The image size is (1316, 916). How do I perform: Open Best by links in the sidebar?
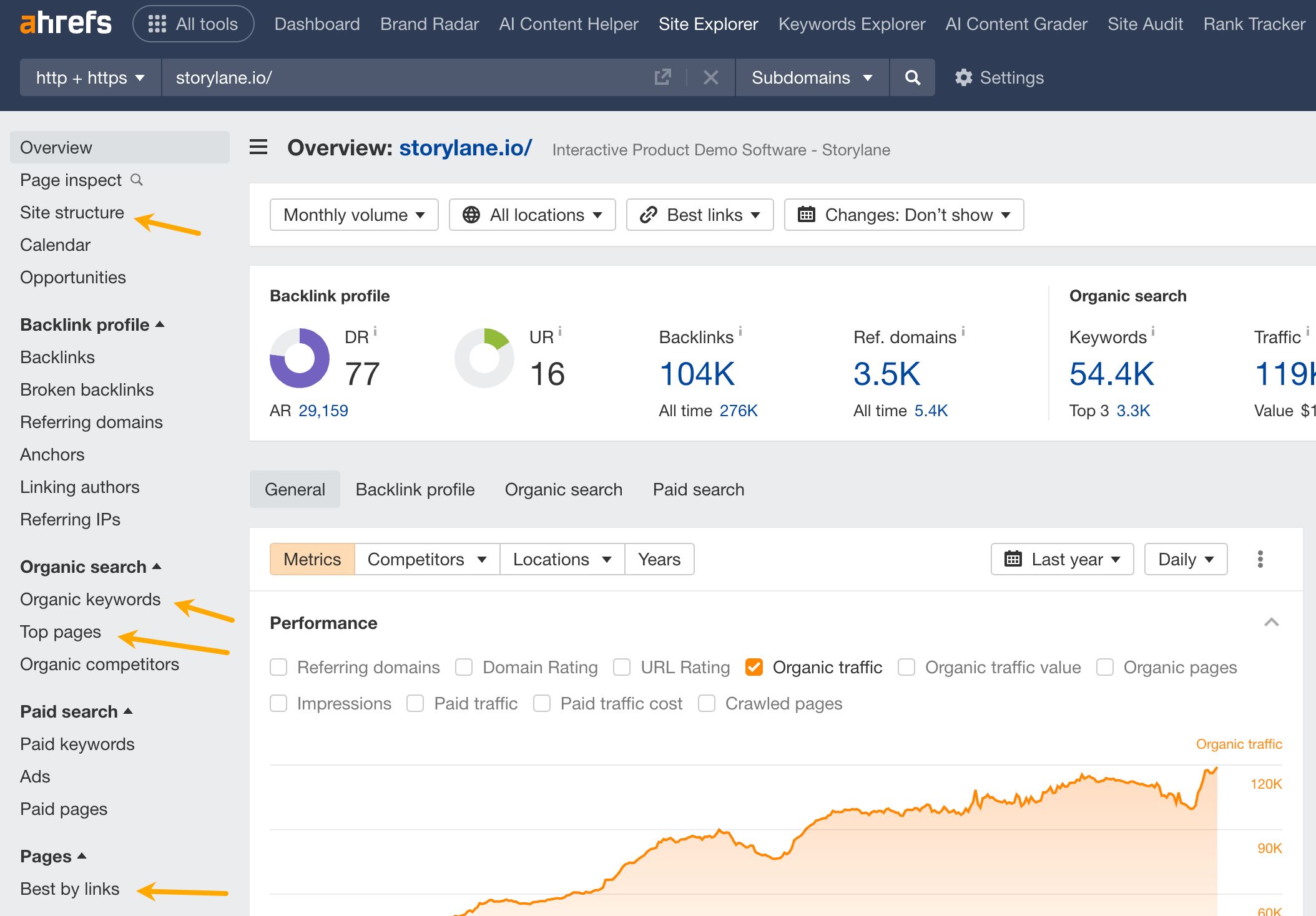point(69,889)
